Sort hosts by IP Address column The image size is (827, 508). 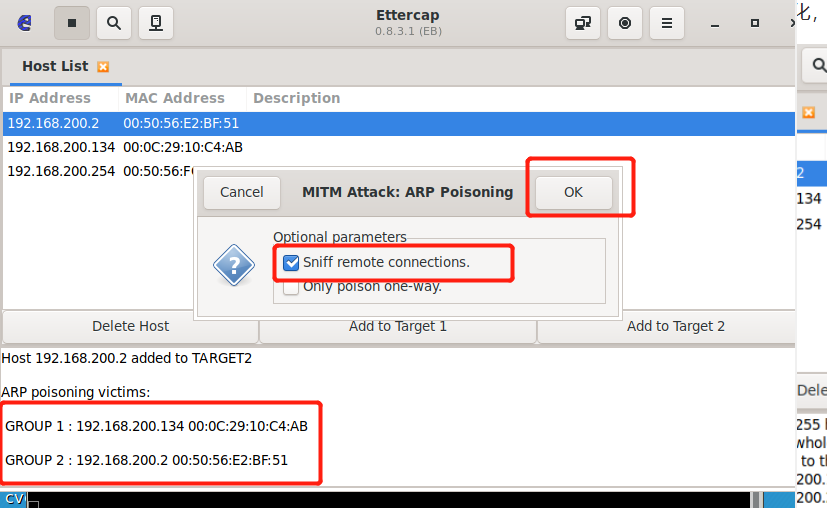click(x=50, y=98)
